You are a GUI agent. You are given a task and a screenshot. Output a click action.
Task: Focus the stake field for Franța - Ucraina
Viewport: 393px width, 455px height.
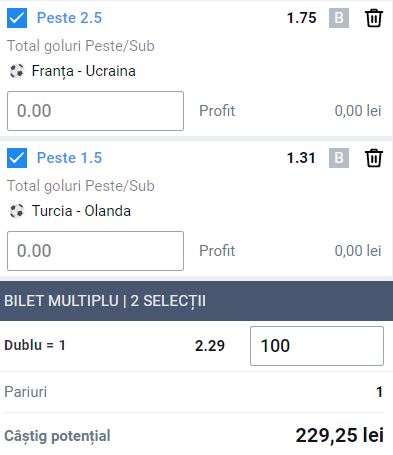pos(95,111)
